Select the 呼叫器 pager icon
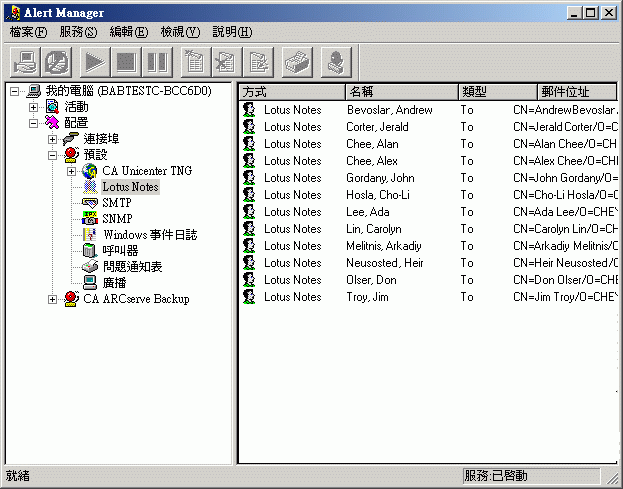Viewport: 623px width, 489px height. [90, 250]
